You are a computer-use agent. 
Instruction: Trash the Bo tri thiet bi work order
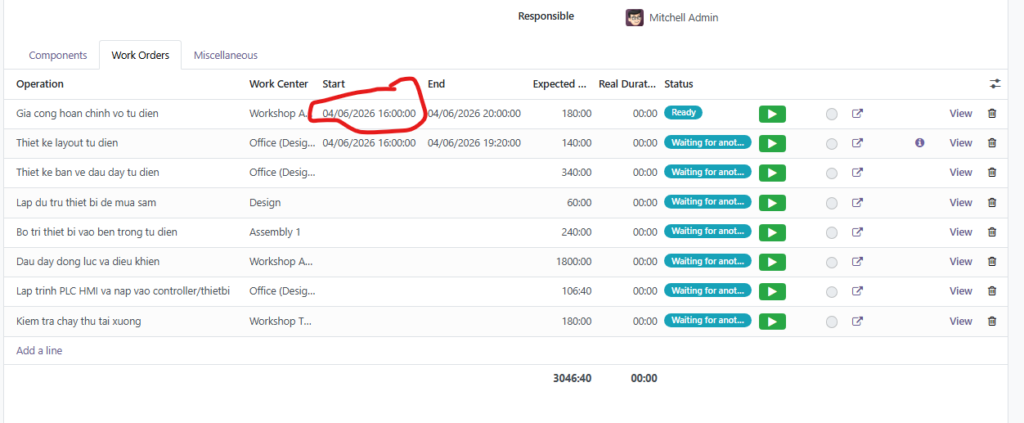point(992,232)
